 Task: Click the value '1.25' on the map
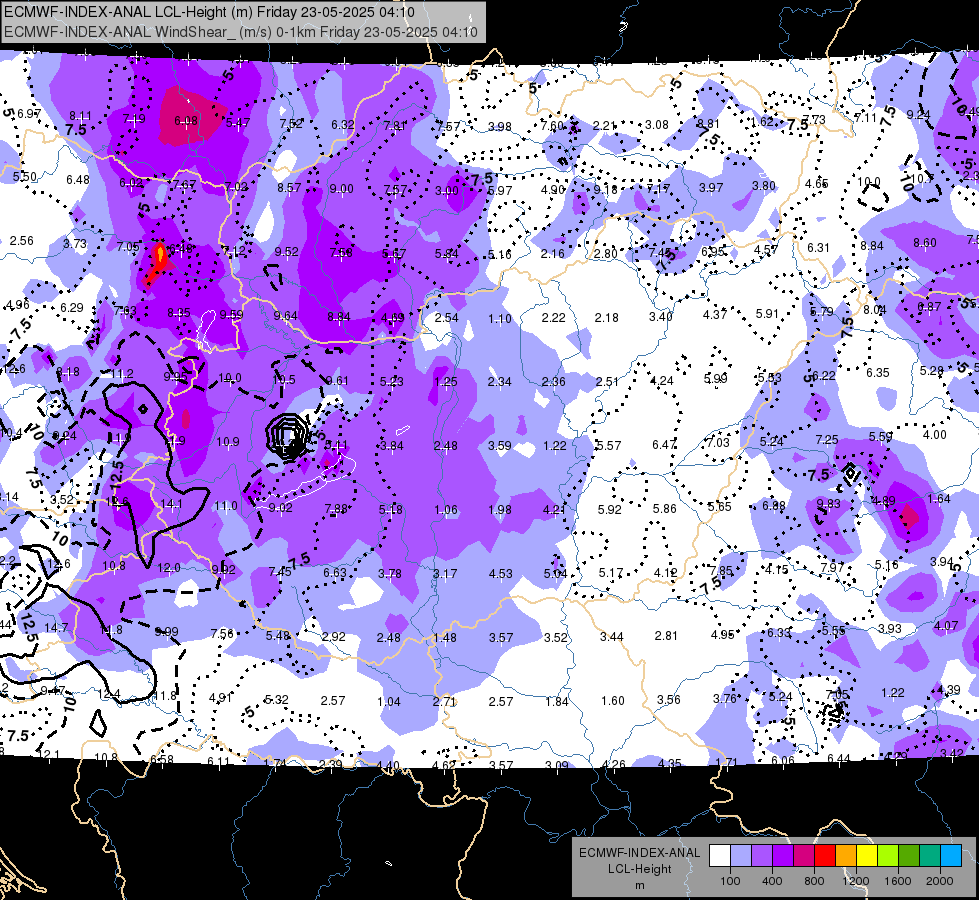446,382
